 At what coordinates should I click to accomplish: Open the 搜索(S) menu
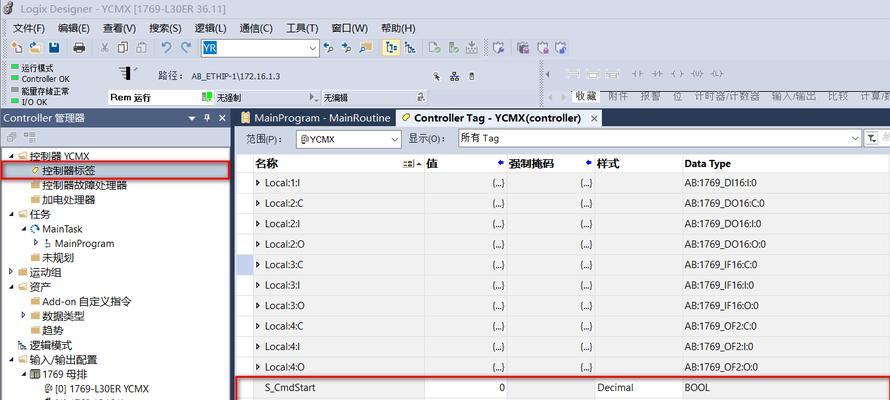click(x=165, y=28)
